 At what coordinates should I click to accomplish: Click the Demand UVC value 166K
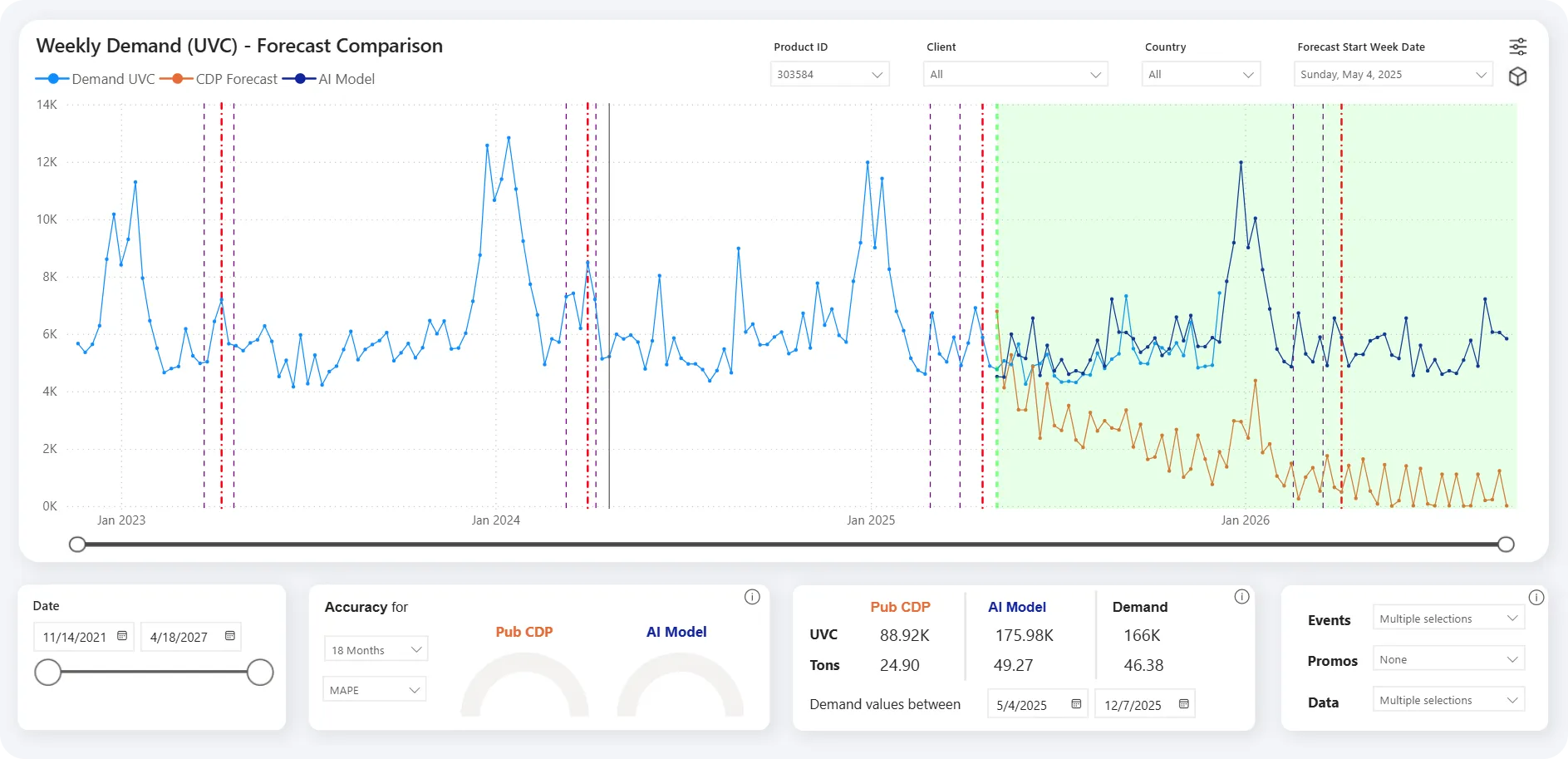[x=1142, y=635]
